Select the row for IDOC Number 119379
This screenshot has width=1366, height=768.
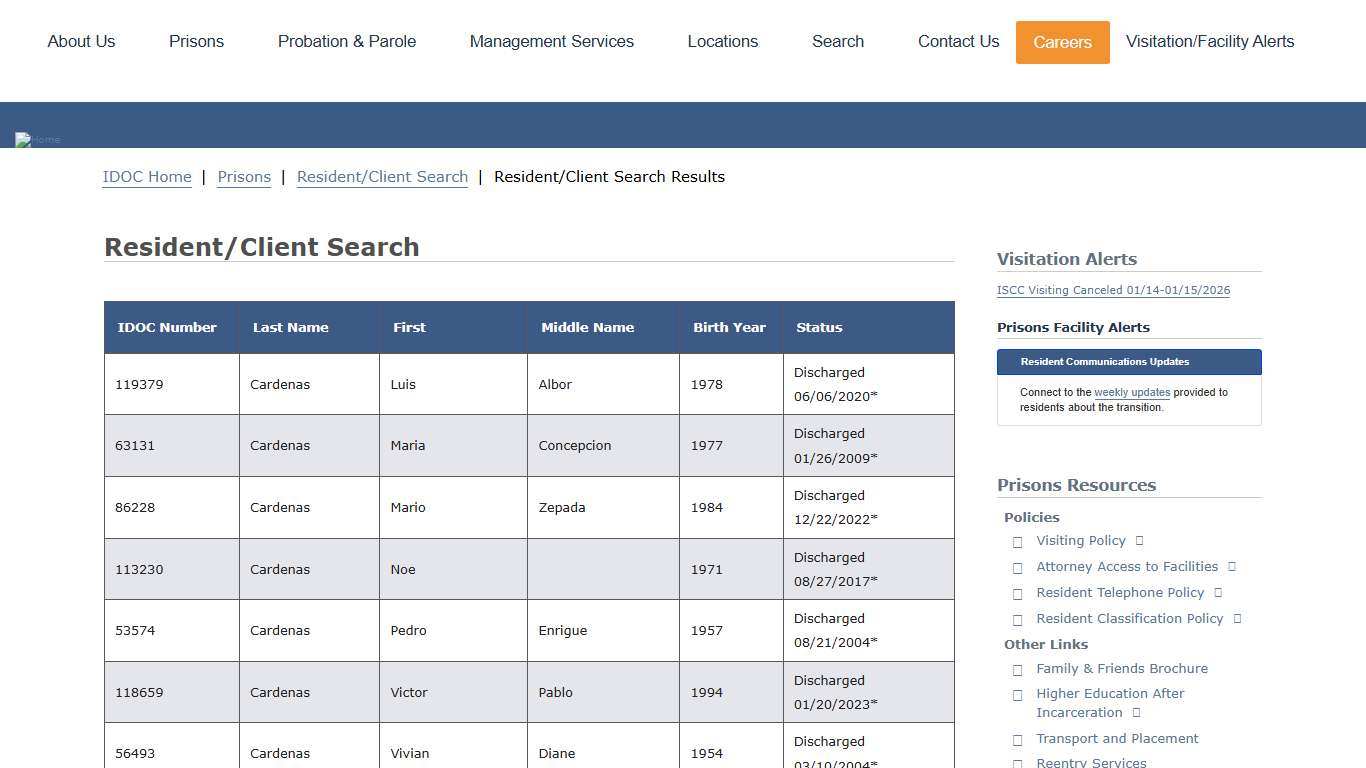529,384
